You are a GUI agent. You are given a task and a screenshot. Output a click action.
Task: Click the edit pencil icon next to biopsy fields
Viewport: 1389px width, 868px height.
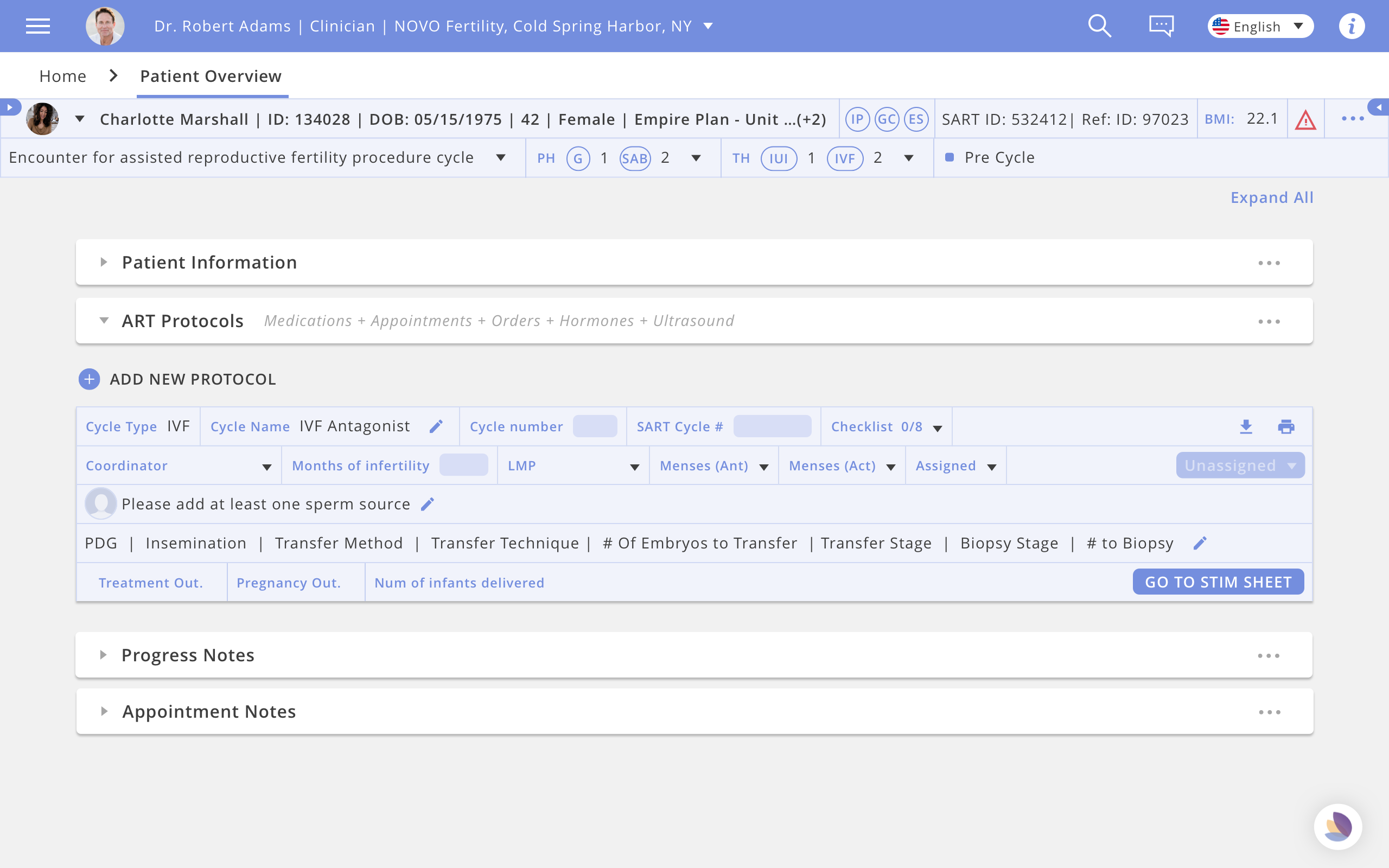tap(1200, 543)
